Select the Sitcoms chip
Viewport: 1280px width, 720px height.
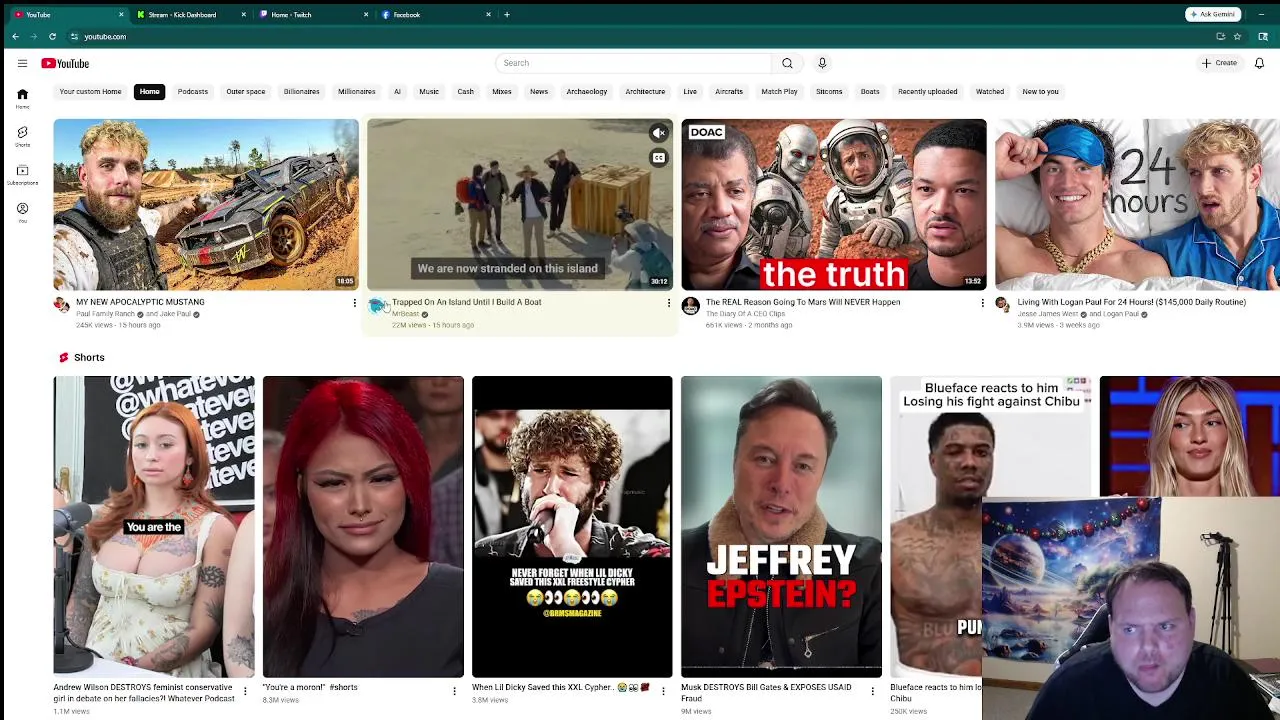(x=829, y=91)
